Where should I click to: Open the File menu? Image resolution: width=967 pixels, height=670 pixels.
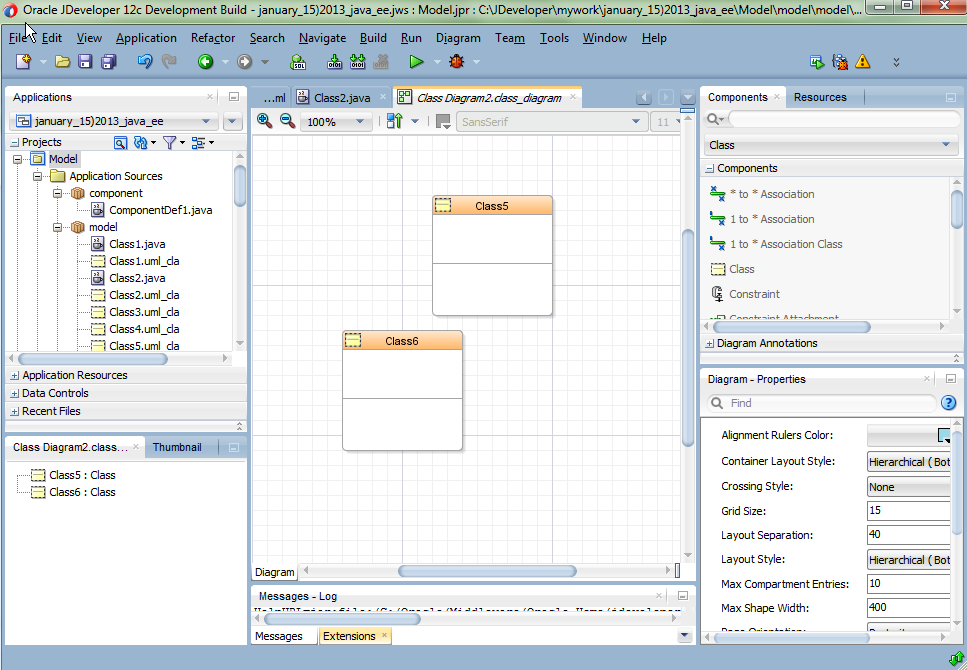pyautogui.click(x=17, y=38)
